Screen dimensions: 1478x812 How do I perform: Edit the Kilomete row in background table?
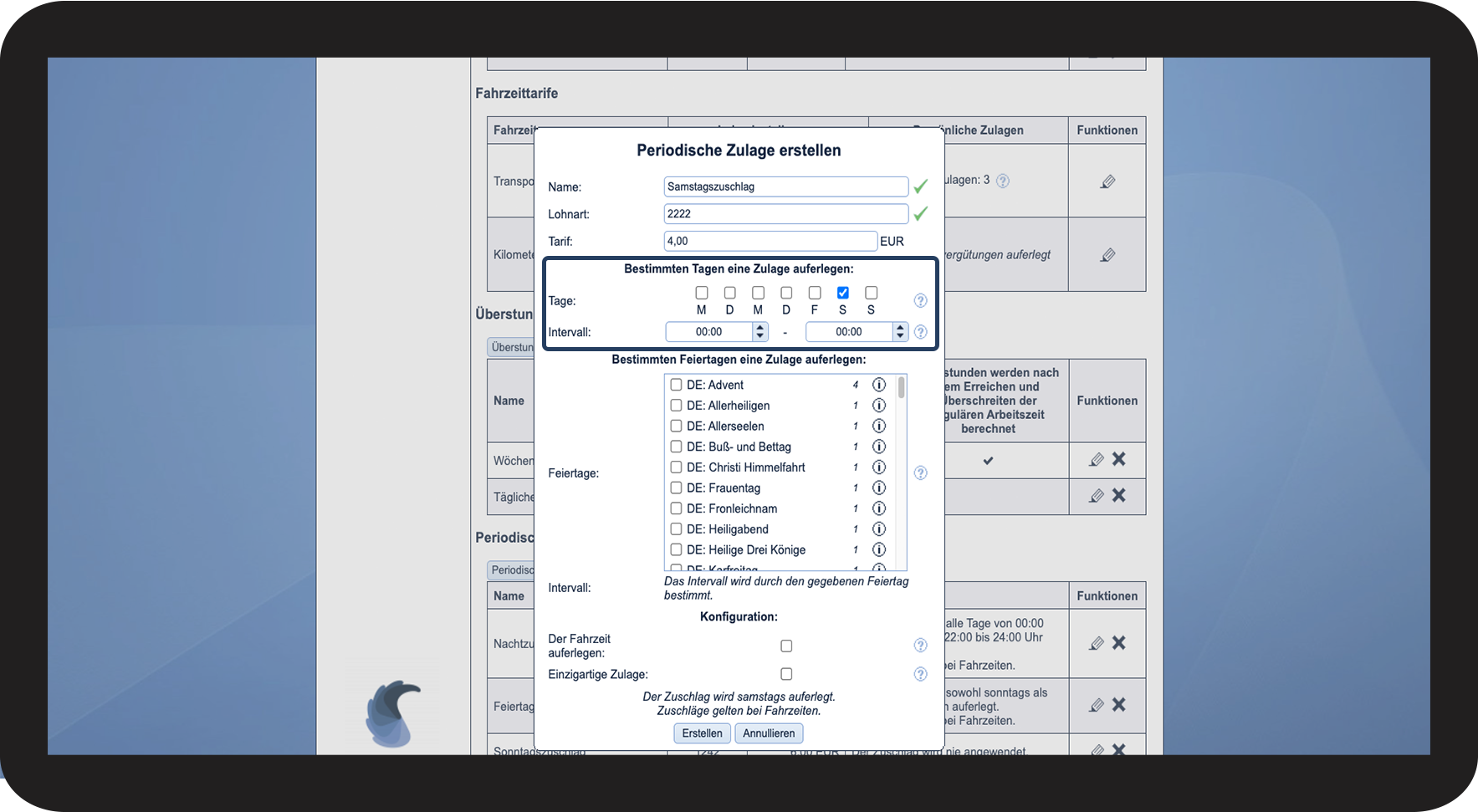point(1107,255)
